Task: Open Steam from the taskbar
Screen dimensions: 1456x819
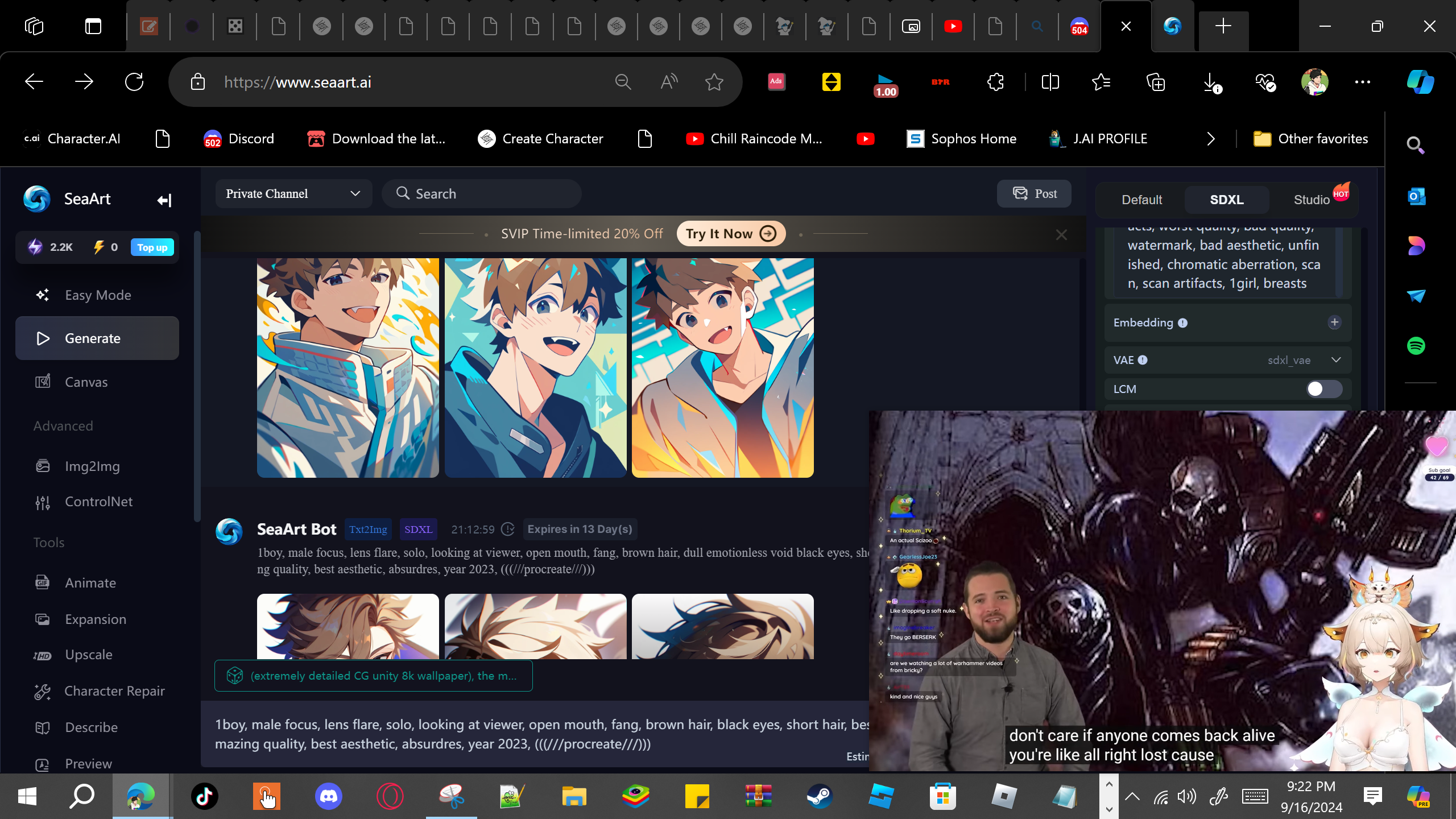Action: [820, 796]
